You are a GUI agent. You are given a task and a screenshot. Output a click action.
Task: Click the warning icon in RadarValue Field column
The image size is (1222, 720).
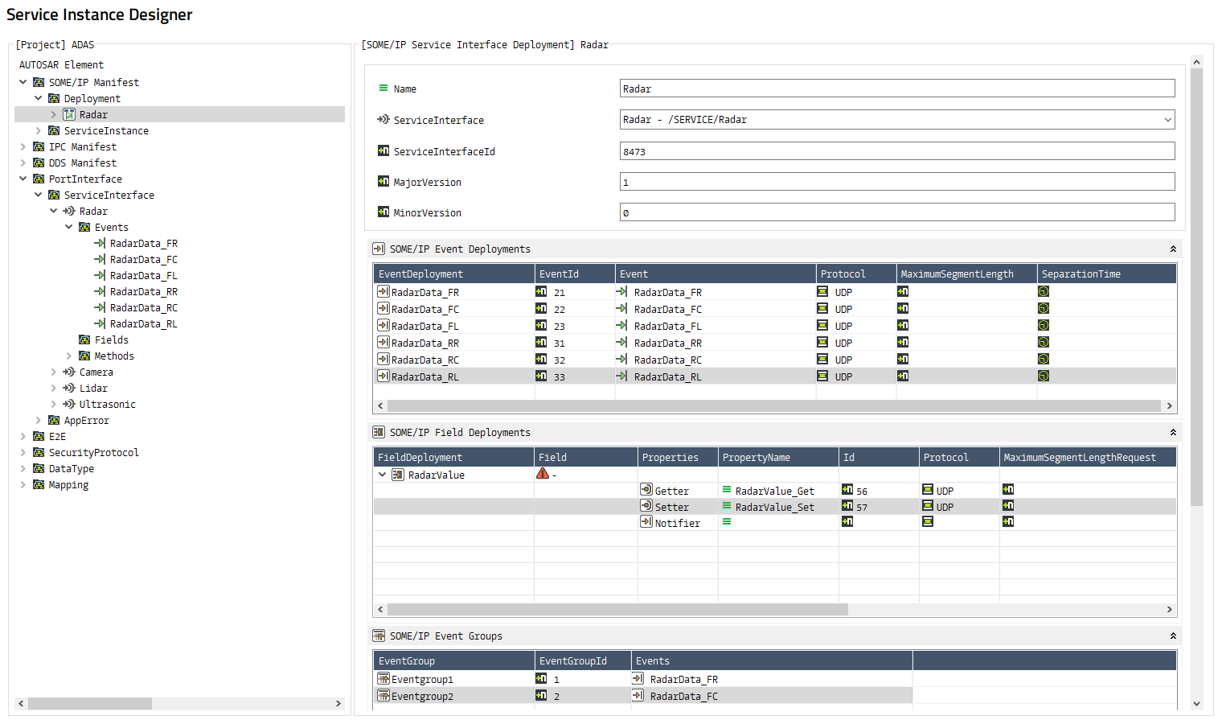click(x=543, y=475)
